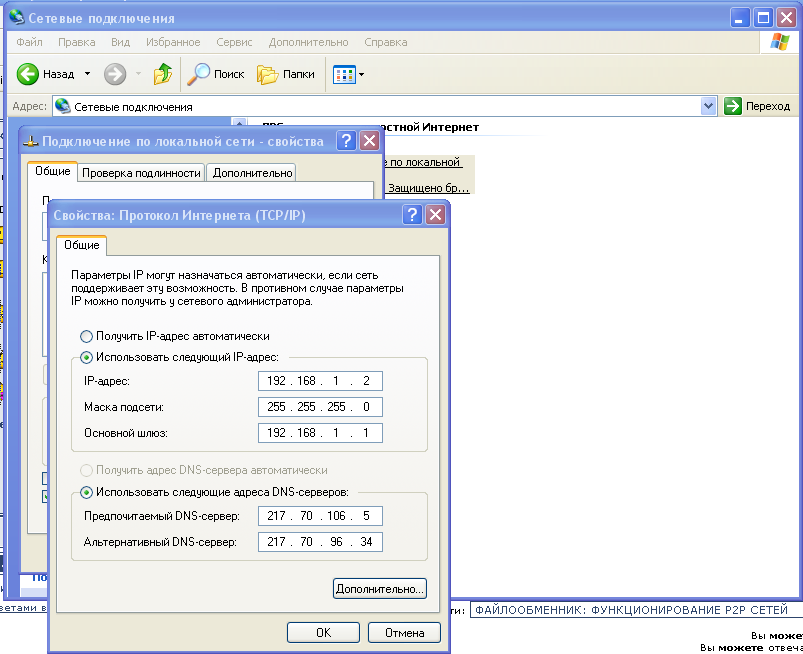Click the Дополнительно... button

click(379, 589)
